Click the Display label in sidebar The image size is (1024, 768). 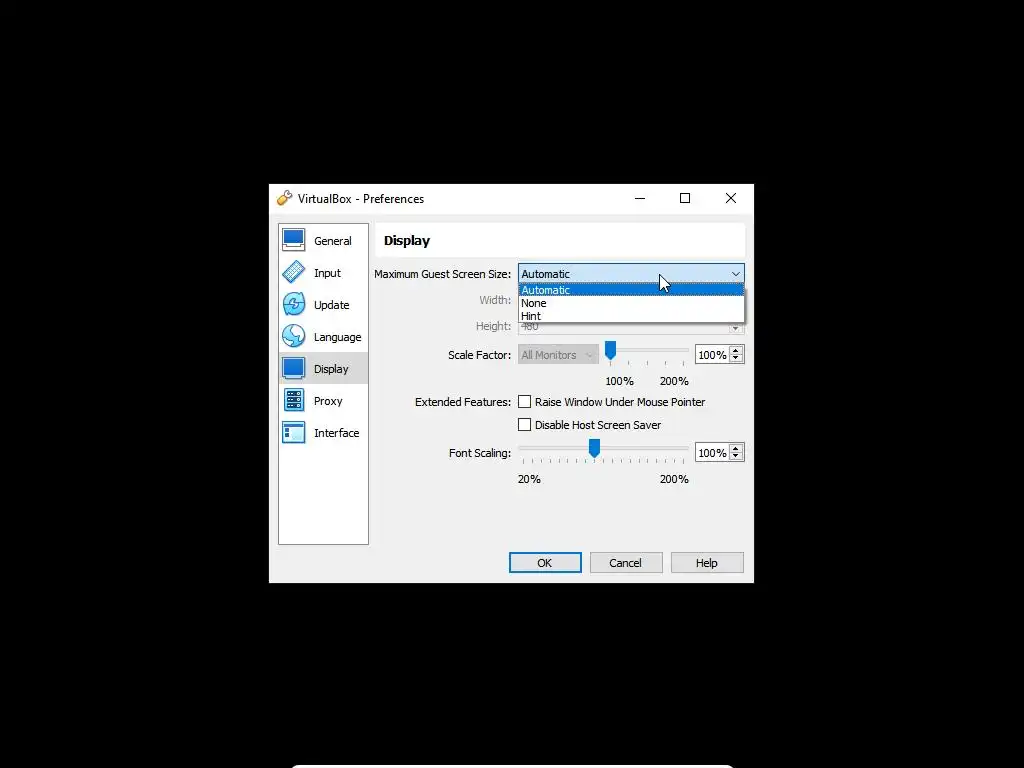[331, 369]
